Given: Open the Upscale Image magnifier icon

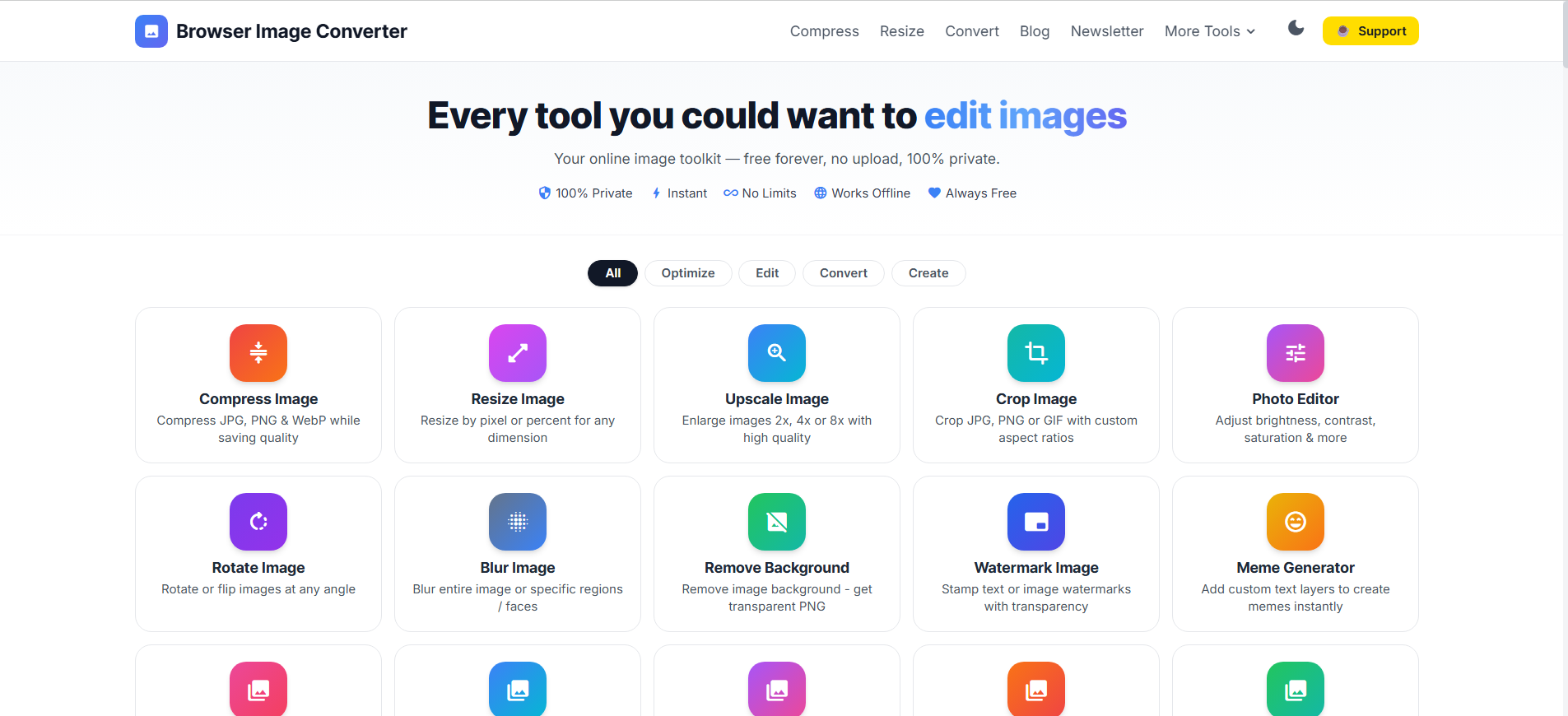Looking at the screenshot, I should coord(777,353).
